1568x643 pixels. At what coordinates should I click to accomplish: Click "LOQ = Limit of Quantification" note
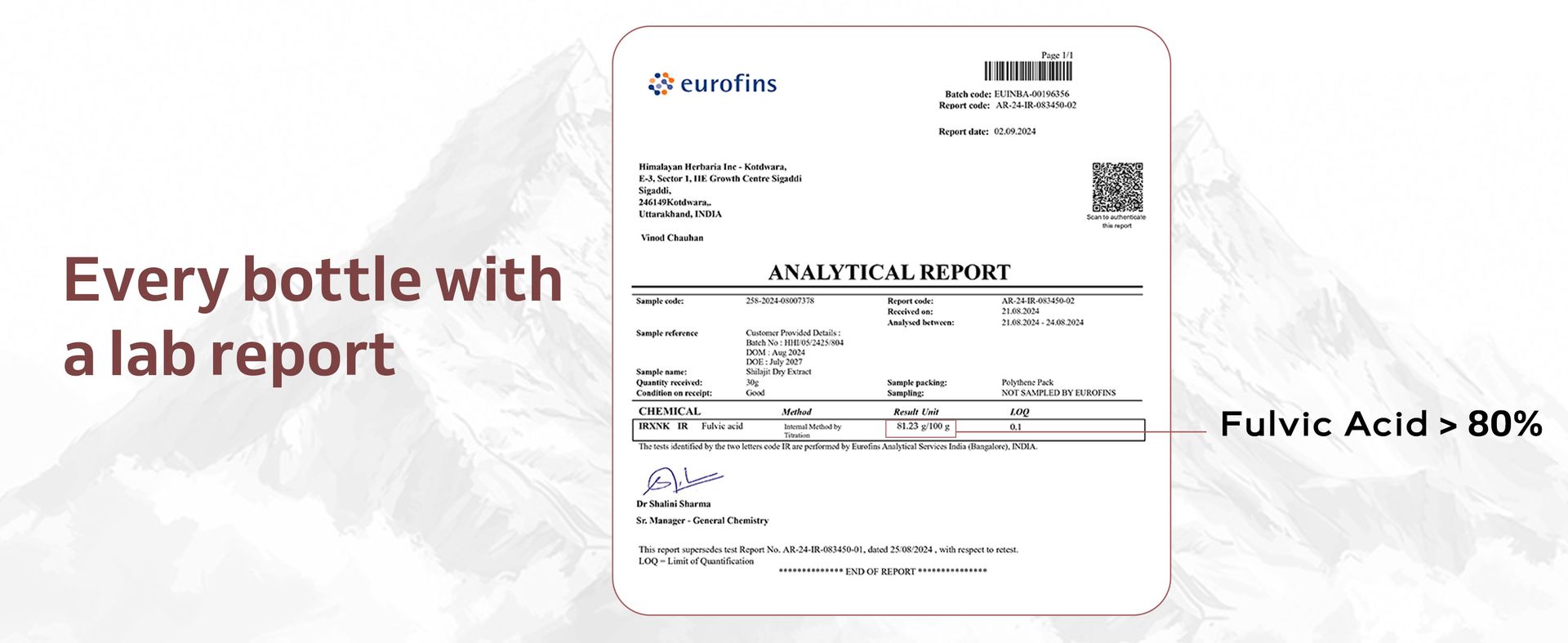pos(696,561)
